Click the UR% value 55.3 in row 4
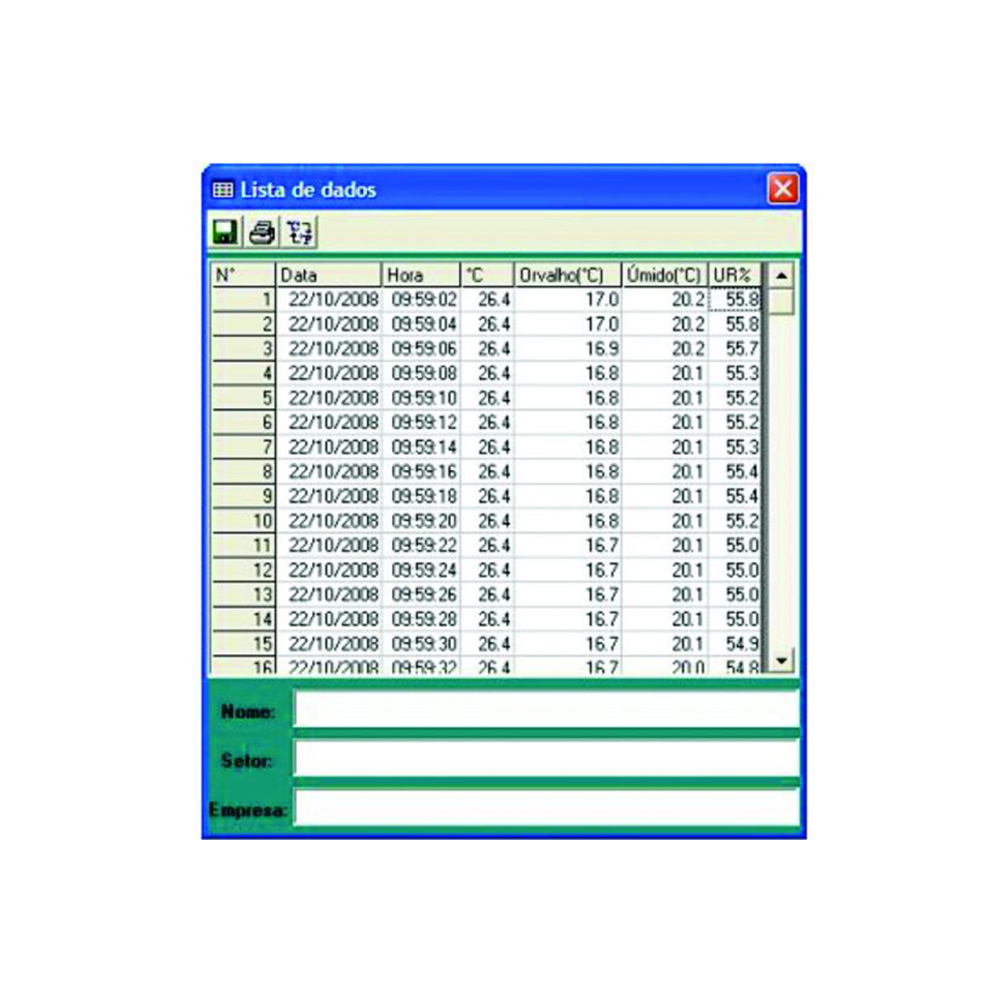This screenshot has height=1000, width=1000. pyautogui.click(x=735, y=373)
